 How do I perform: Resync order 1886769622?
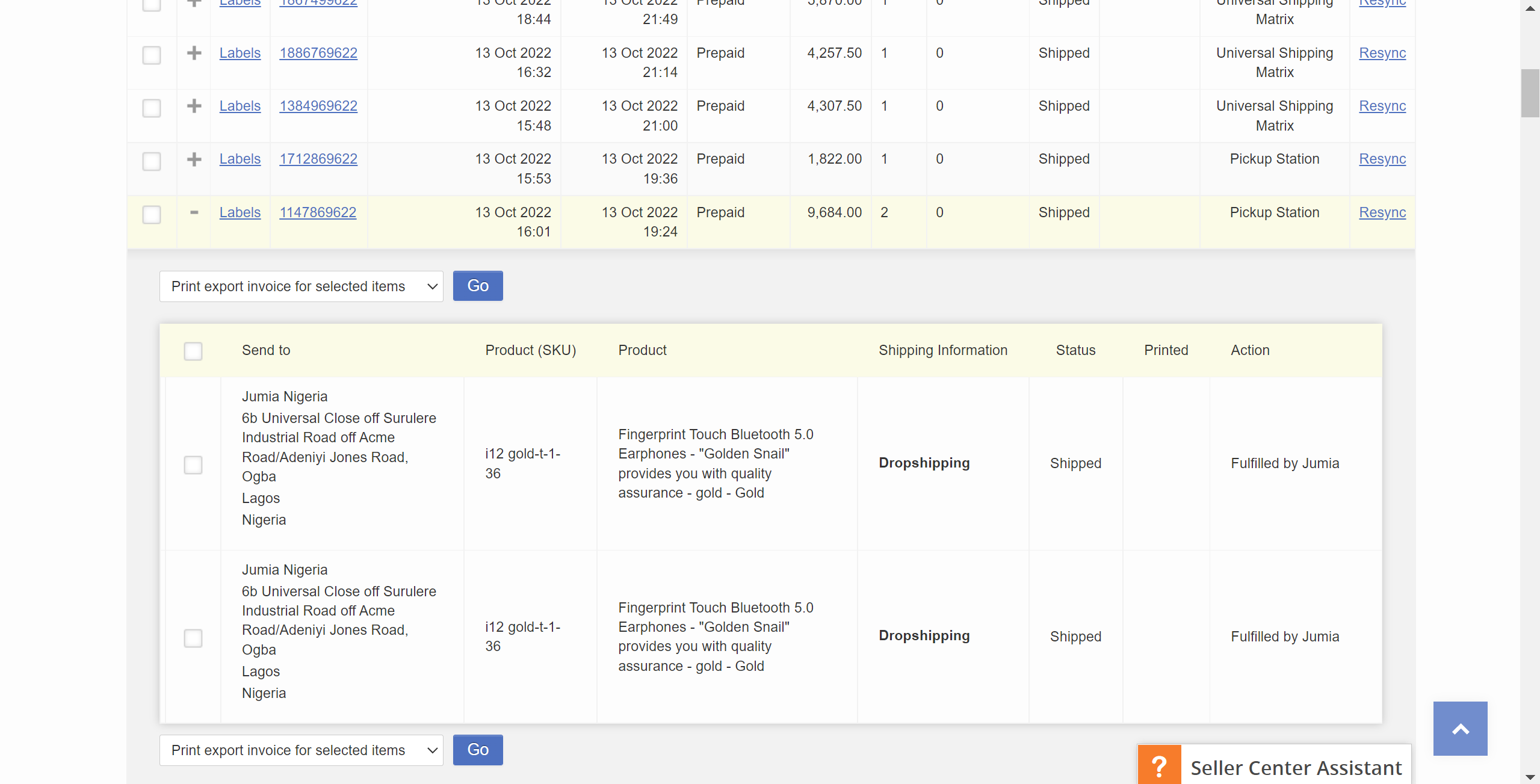pos(1382,53)
